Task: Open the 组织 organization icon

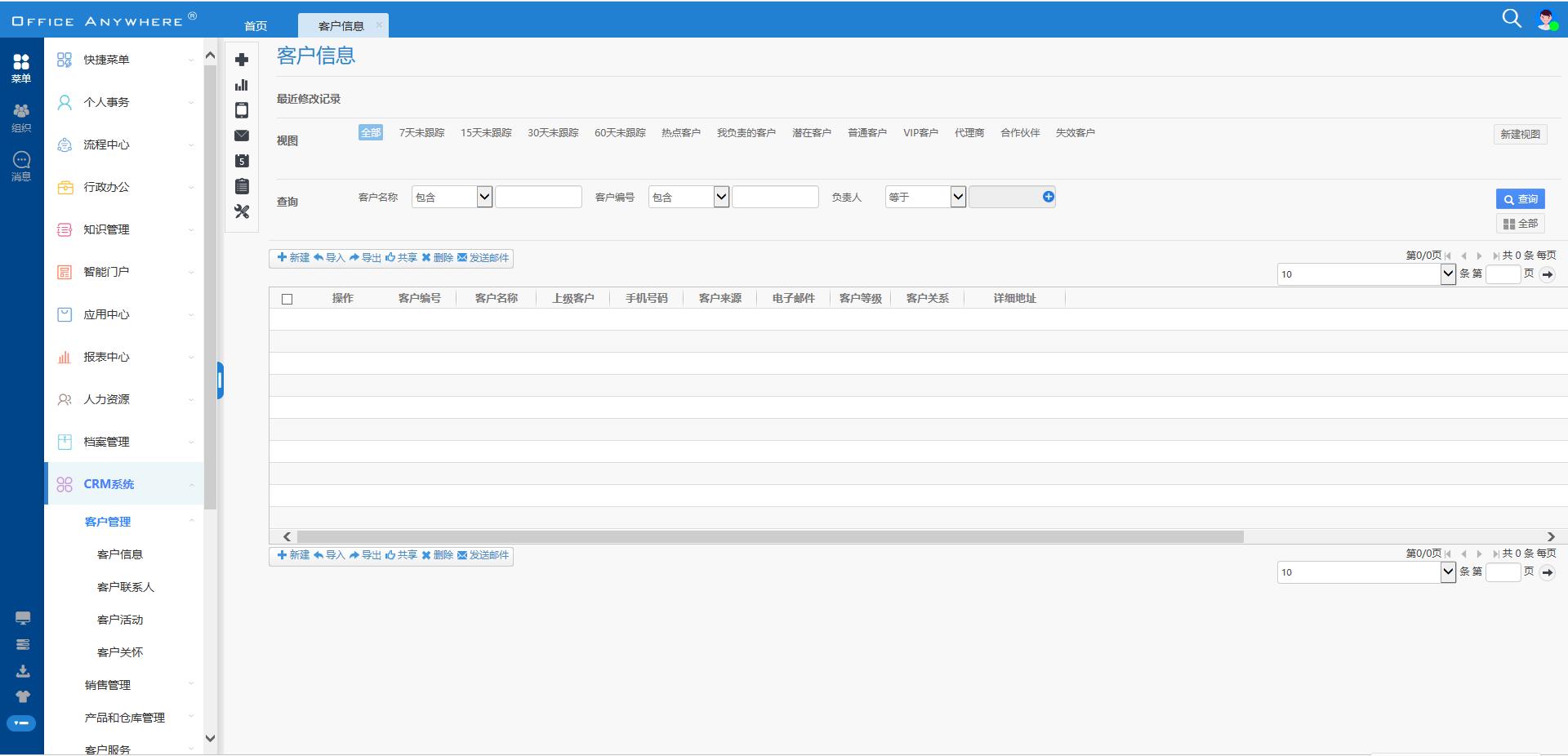Action: click(x=21, y=117)
